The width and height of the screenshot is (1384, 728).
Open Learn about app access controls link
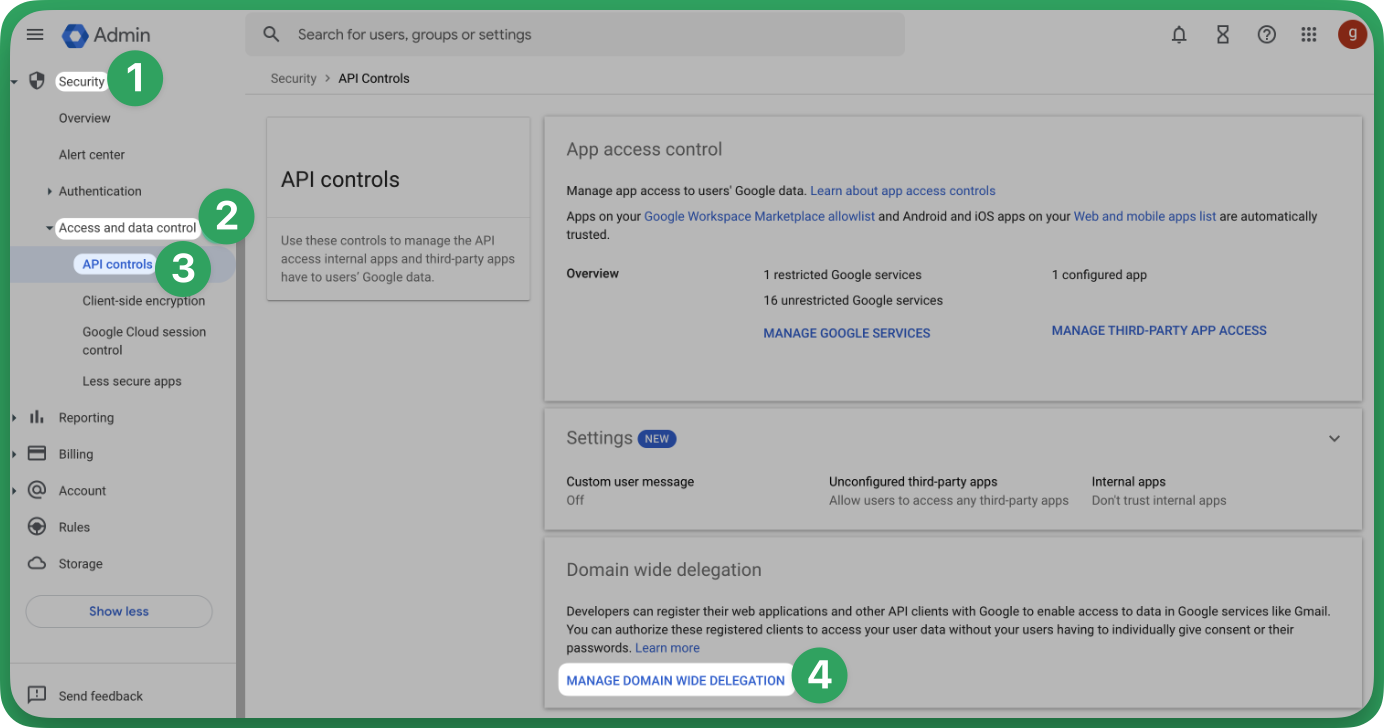(903, 190)
